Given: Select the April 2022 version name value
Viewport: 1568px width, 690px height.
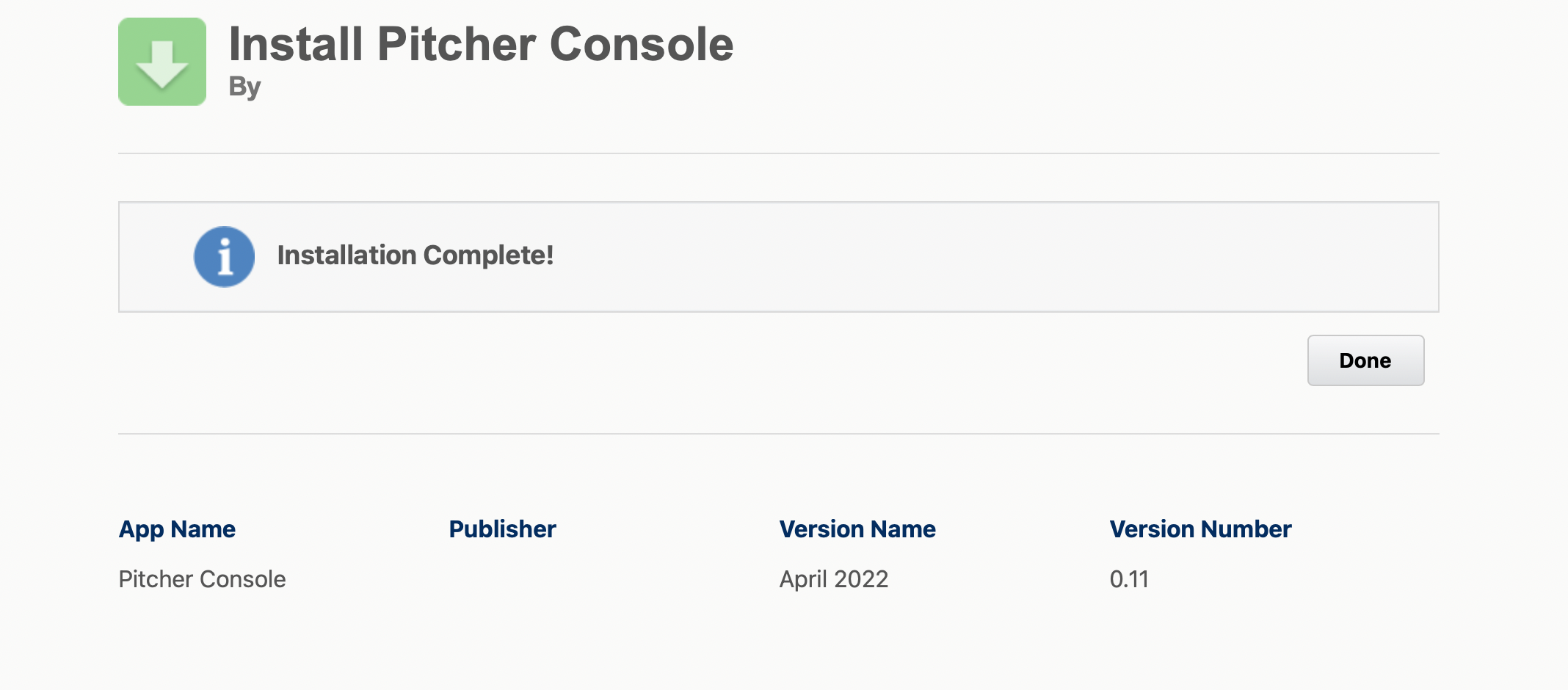Looking at the screenshot, I should pos(833,579).
